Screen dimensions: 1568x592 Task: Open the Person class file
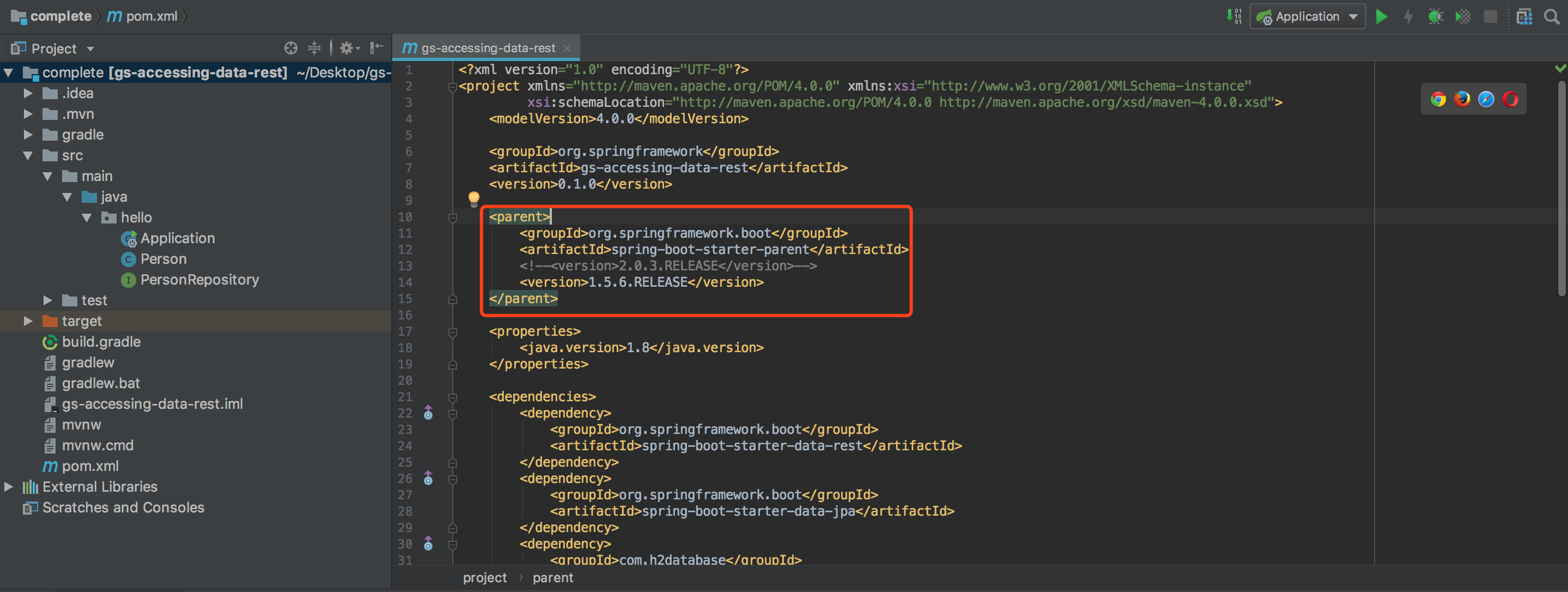(x=163, y=259)
